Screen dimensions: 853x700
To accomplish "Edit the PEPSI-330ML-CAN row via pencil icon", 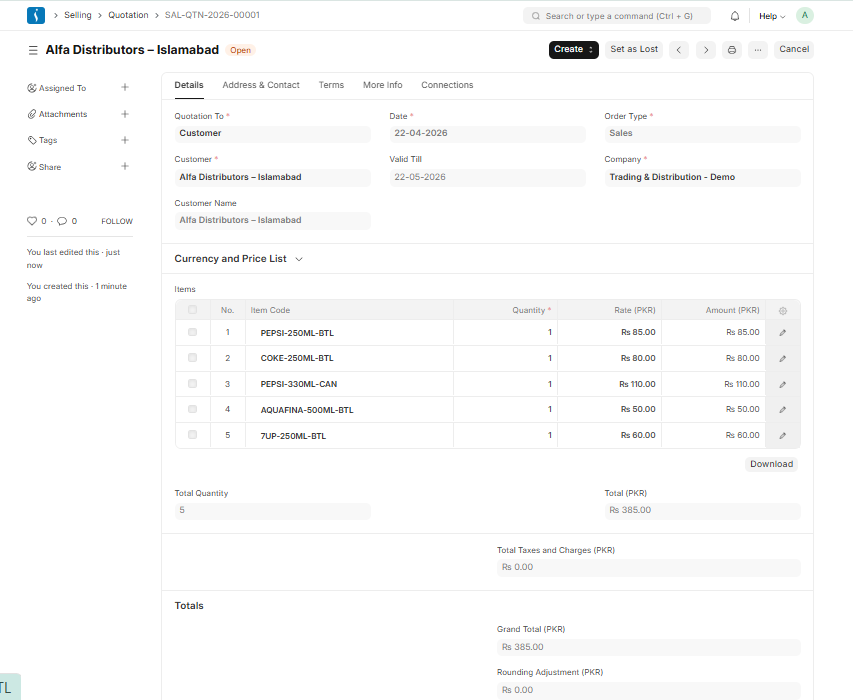I will 783,384.
